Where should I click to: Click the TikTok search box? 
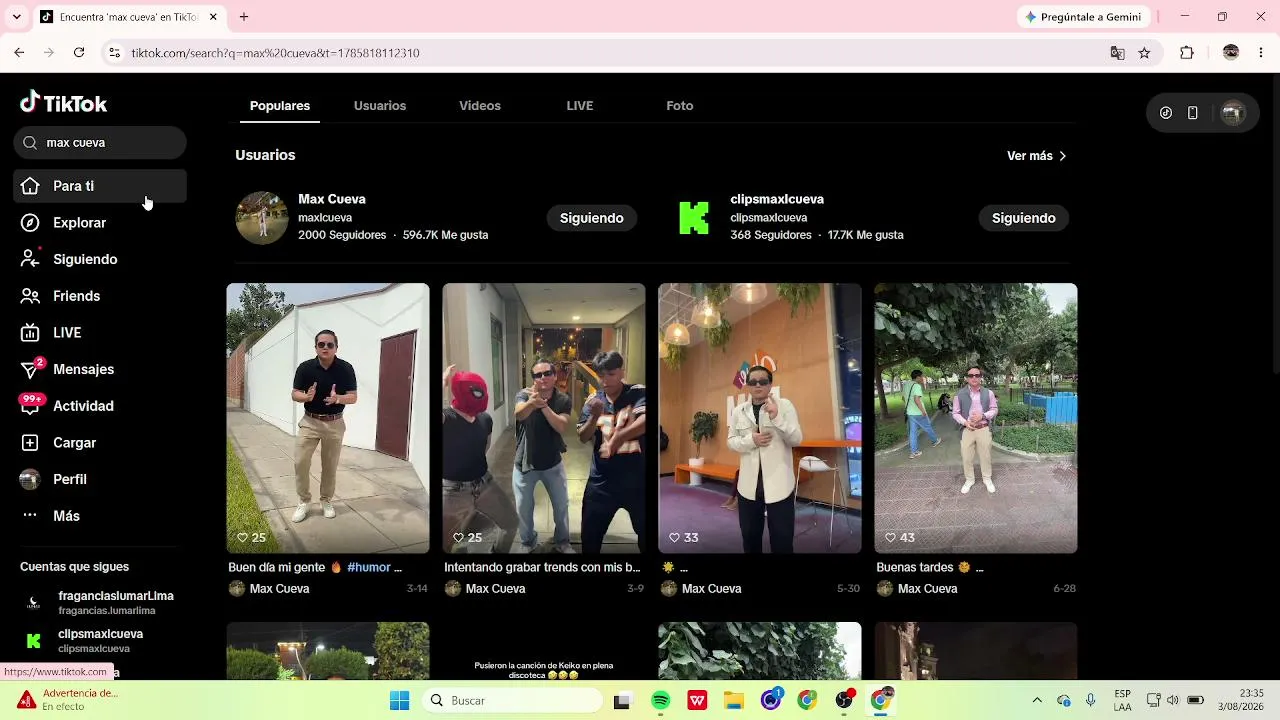(x=100, y=143)
